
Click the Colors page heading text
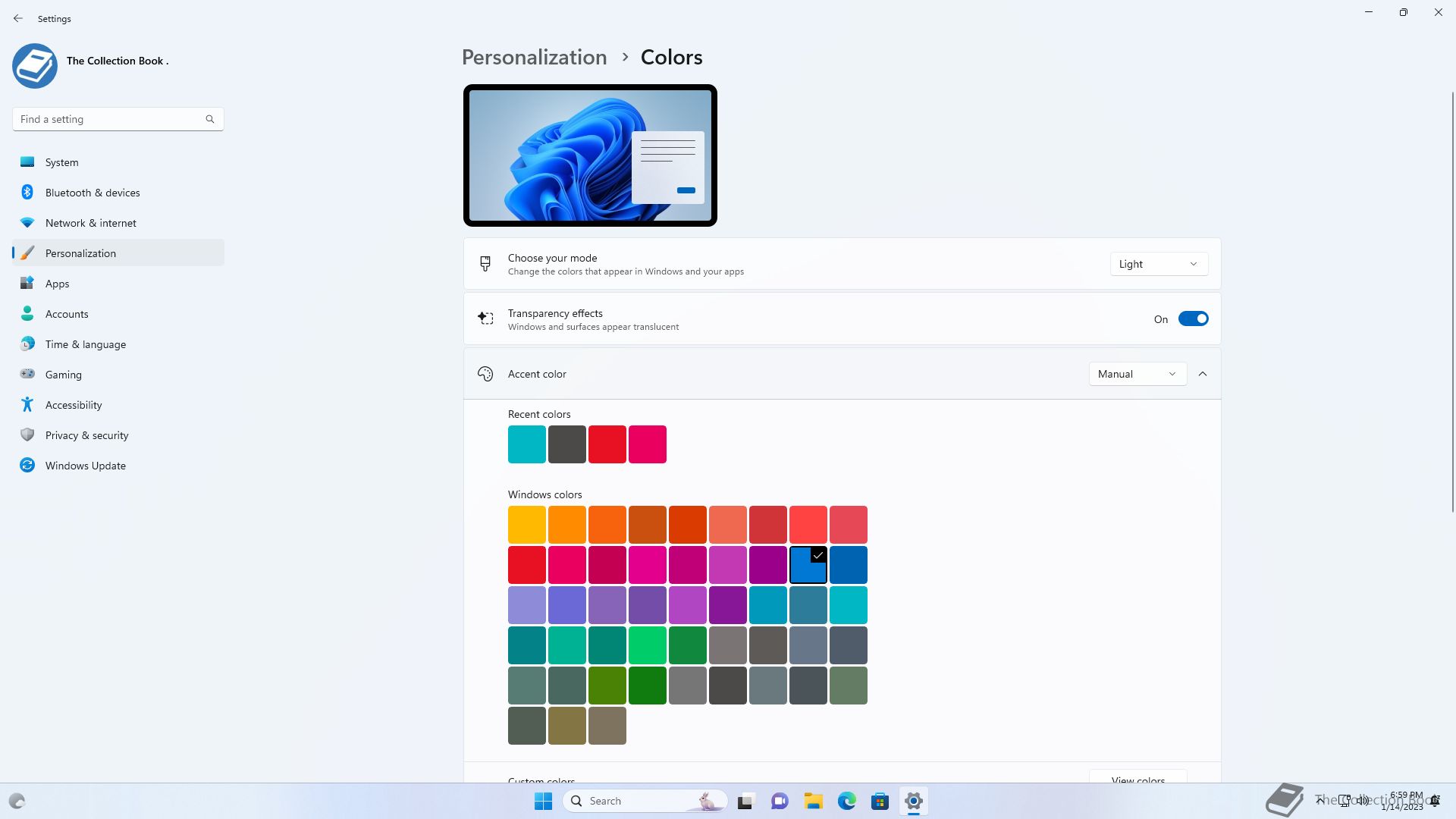671,57
